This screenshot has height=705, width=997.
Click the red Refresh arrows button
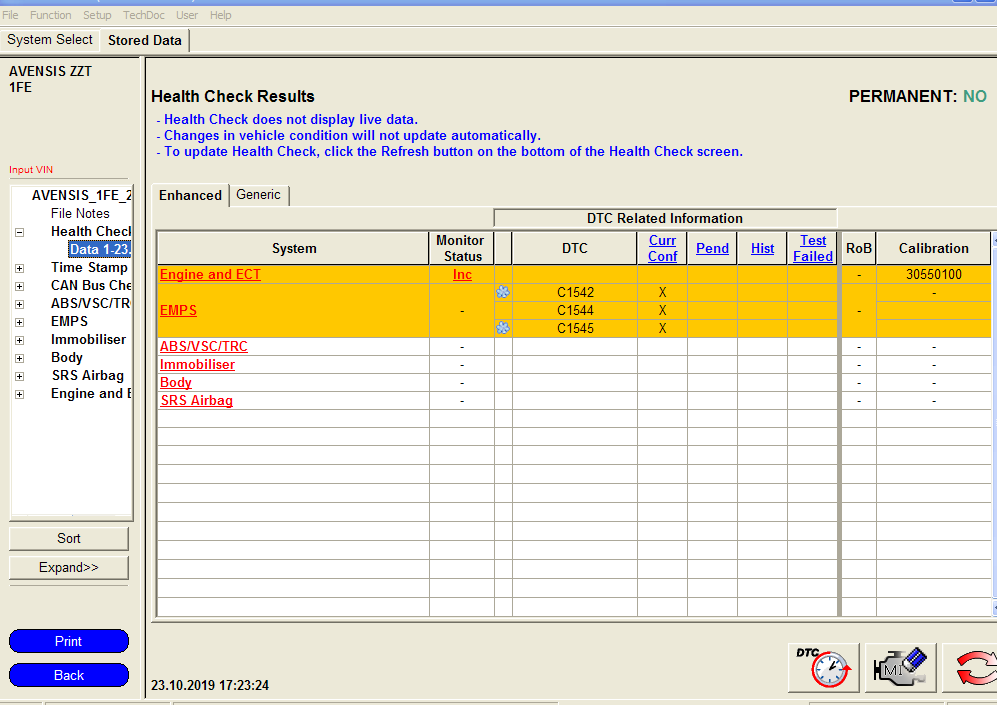pos(973,667)
